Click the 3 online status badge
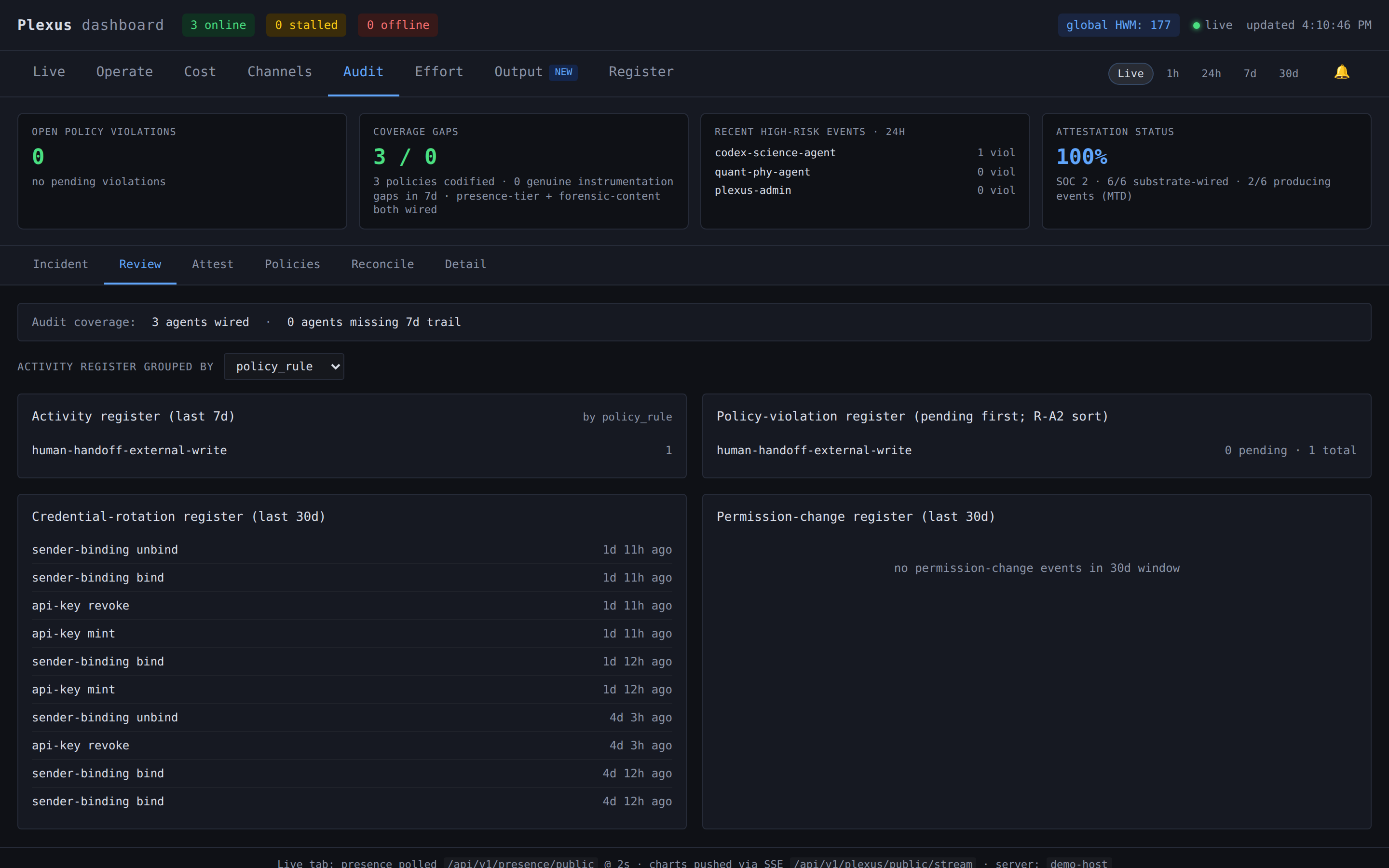 218,25
